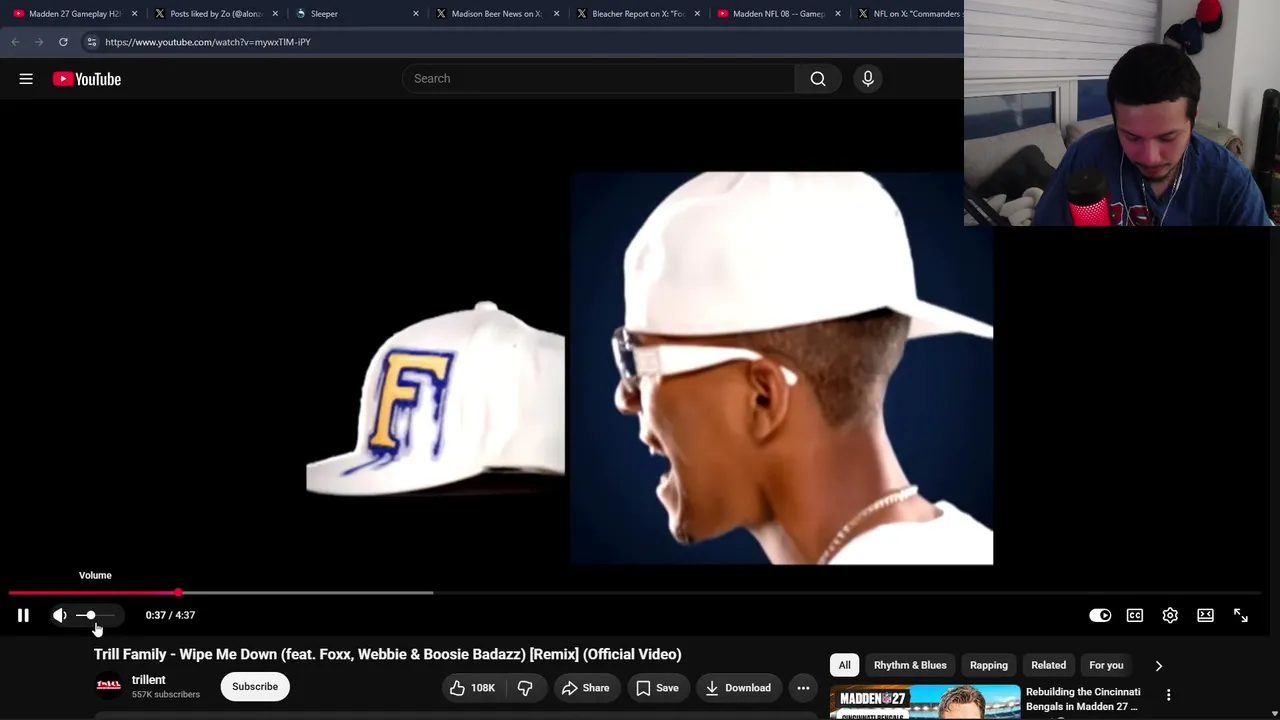The image size is (1280, 720).
Task: Start voice search with the microphone
Action: [x=868, y=79]
